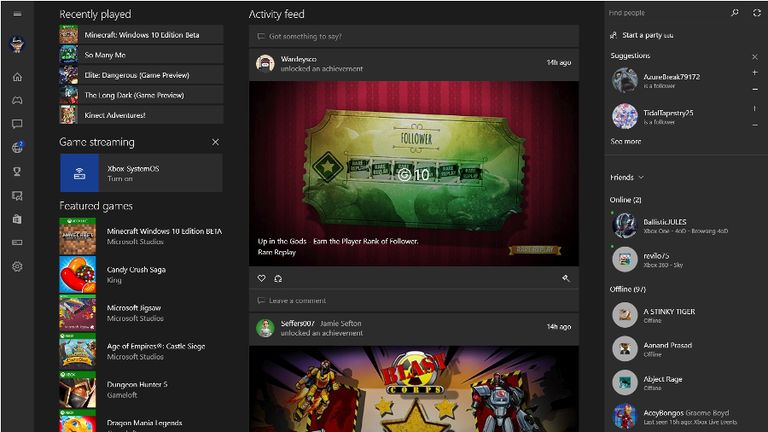This screenshot has height=432, width=768.
Task: Open Seffers007 Jamie Sefton's profile
Action: coord(321,323)
